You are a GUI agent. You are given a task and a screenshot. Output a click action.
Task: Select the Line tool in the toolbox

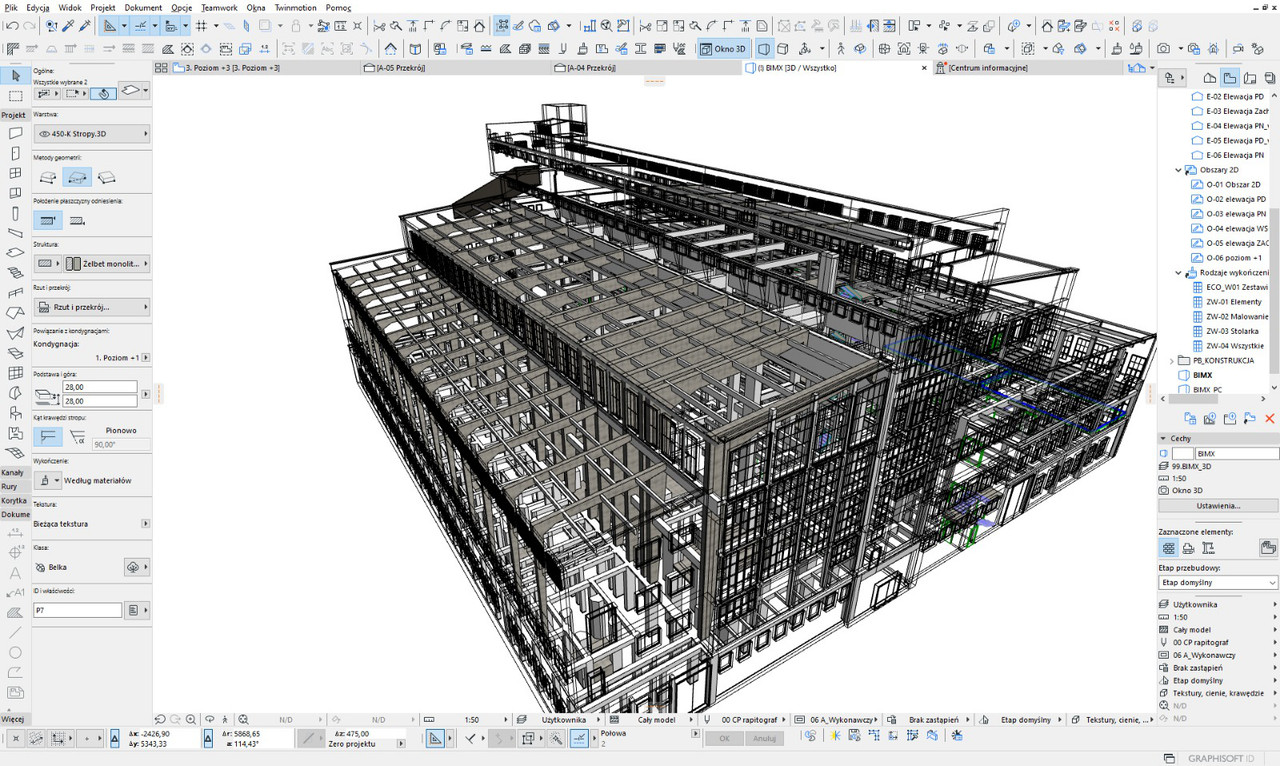15,632
